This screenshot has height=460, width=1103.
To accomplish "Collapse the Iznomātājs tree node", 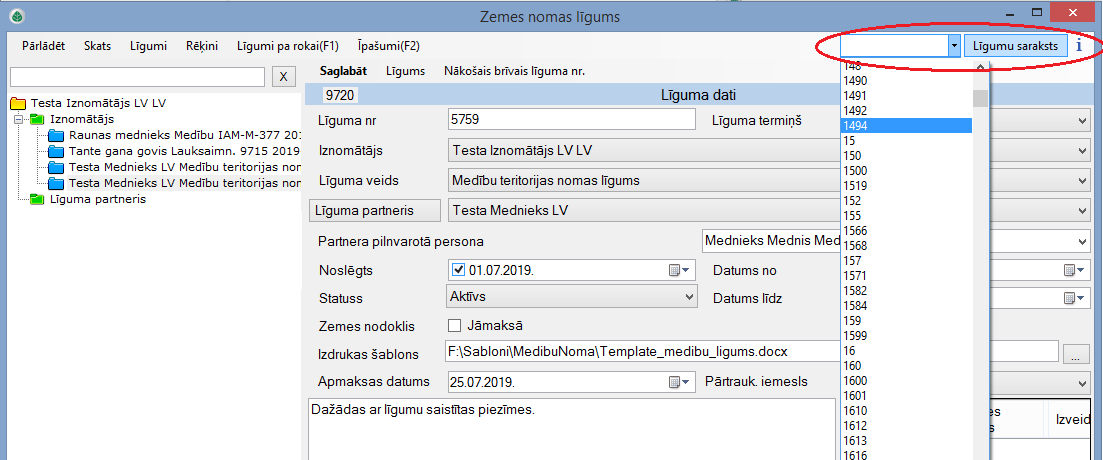I will tap(18, 120).
